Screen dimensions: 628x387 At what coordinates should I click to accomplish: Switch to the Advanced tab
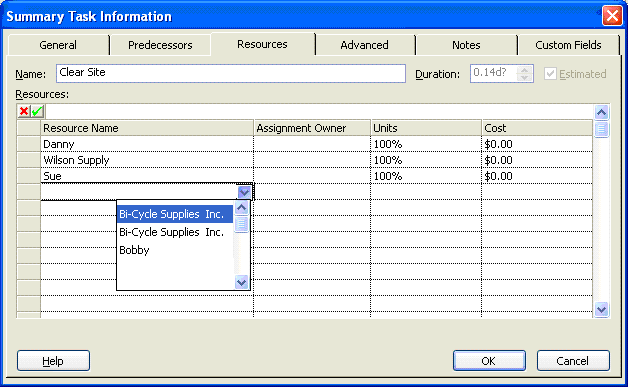[364, 45]
